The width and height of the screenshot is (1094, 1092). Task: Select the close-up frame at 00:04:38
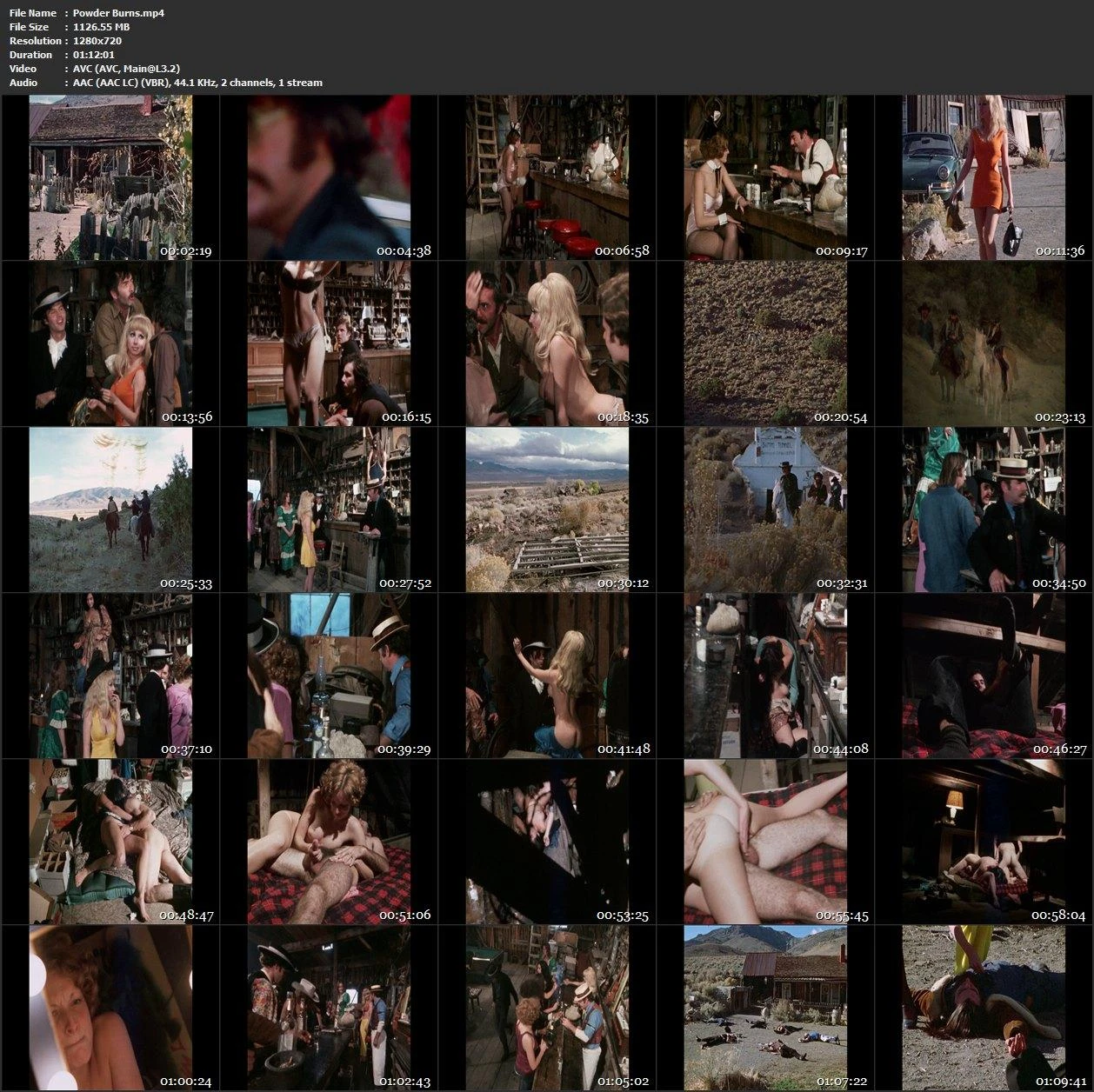[x=329, y=177]
